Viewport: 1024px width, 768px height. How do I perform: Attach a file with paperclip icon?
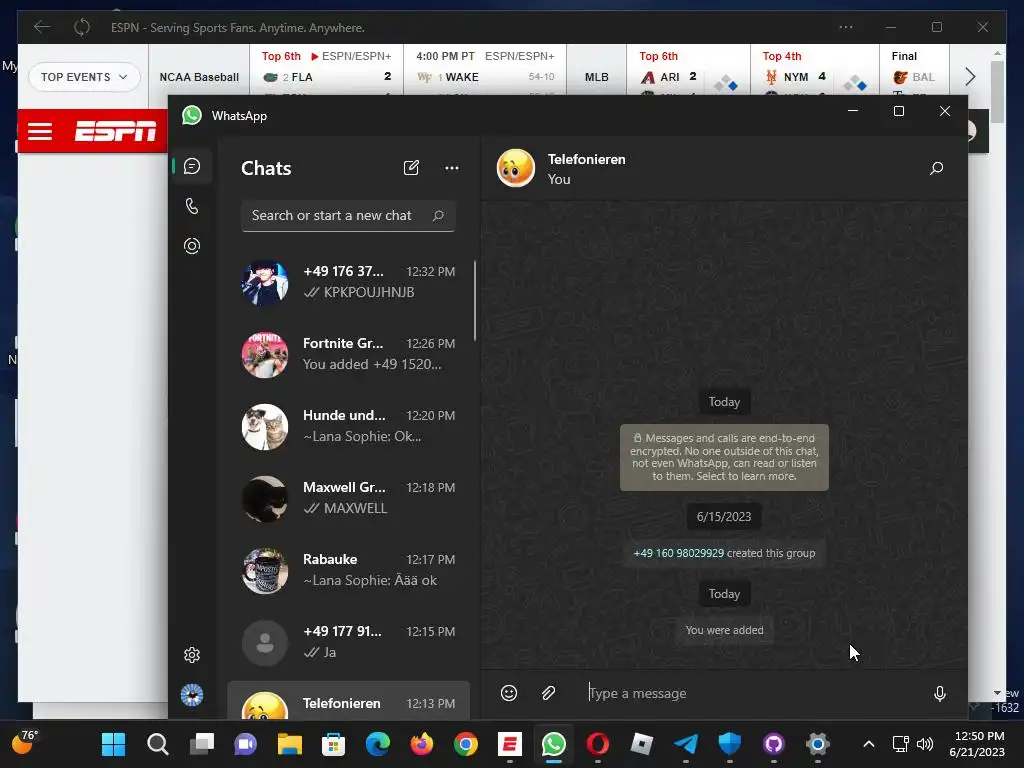coord(549,693)
